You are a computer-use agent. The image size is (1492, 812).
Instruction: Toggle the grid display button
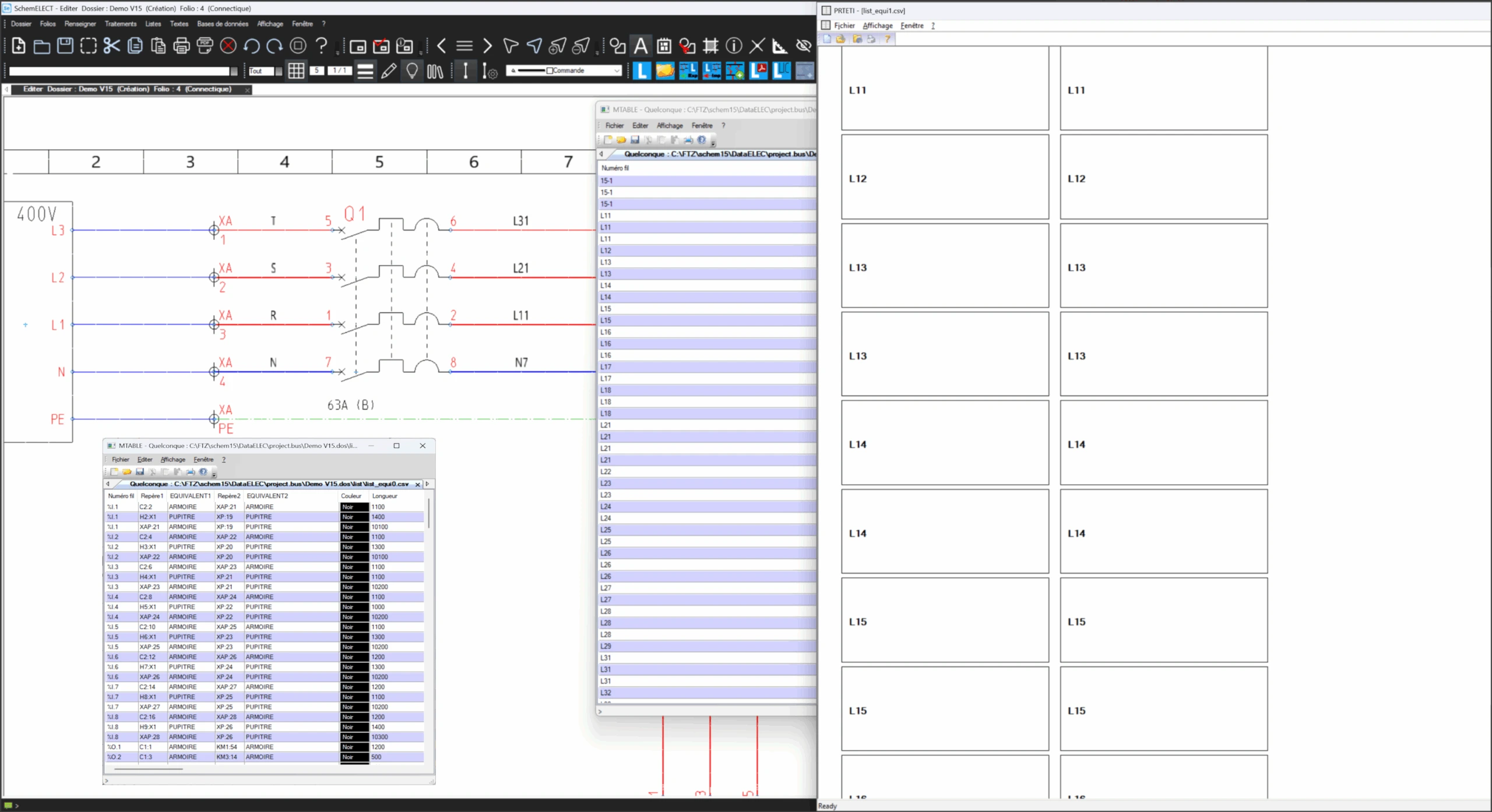coord(296,71)
